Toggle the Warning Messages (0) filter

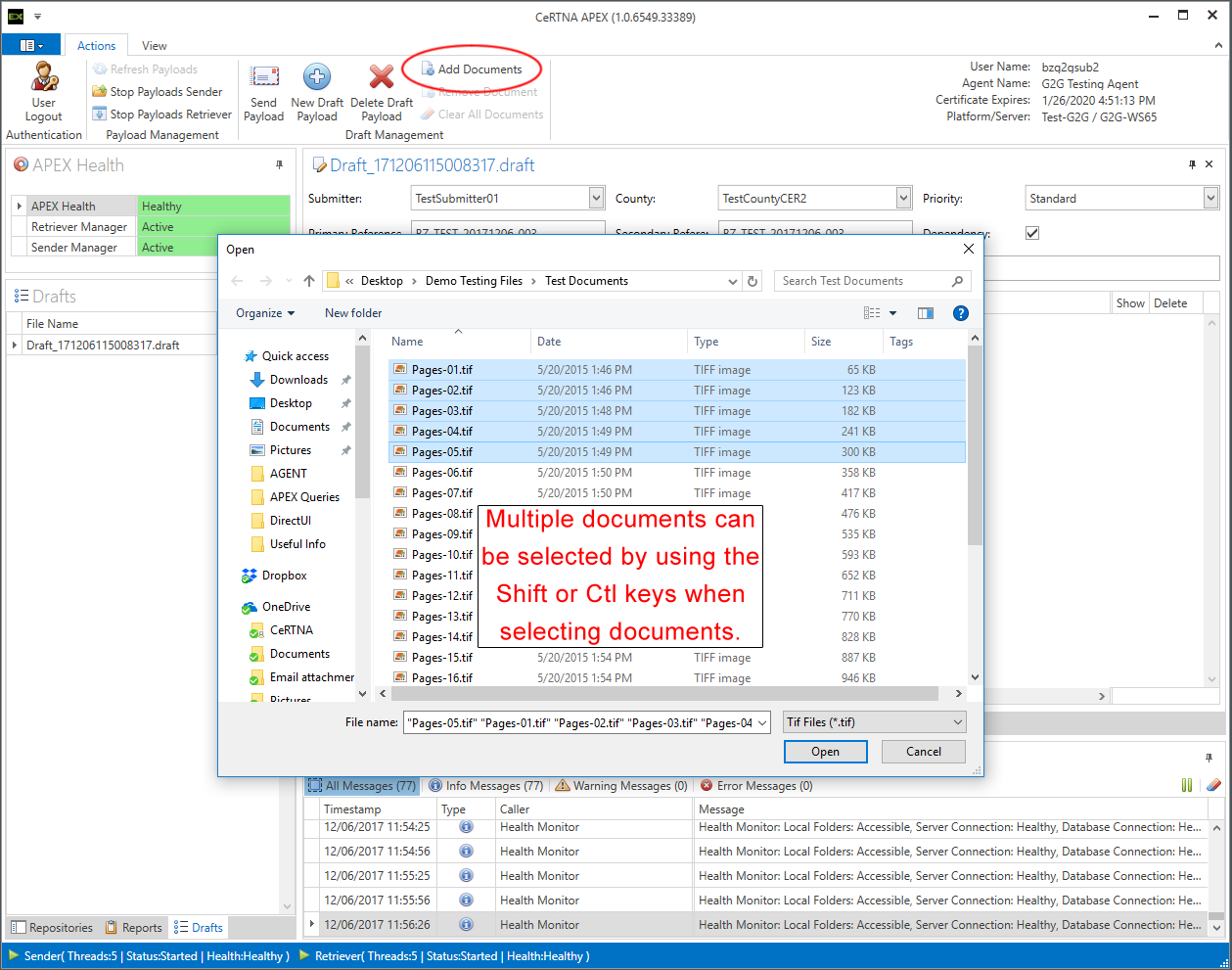pyautogui.click(x=621, y=786)
